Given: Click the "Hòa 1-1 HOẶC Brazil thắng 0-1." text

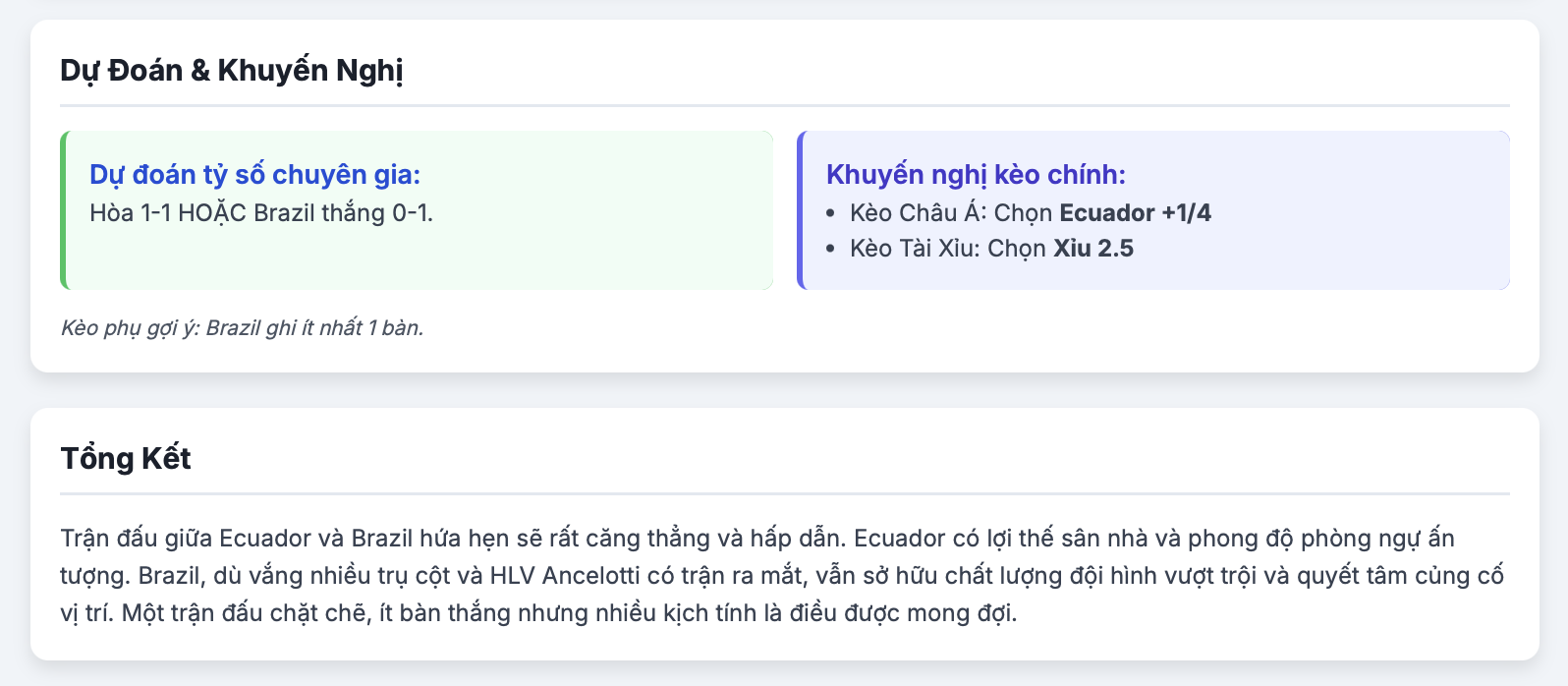Looking at the screenshot, I should pyautogui.click(x=261, y=212).
